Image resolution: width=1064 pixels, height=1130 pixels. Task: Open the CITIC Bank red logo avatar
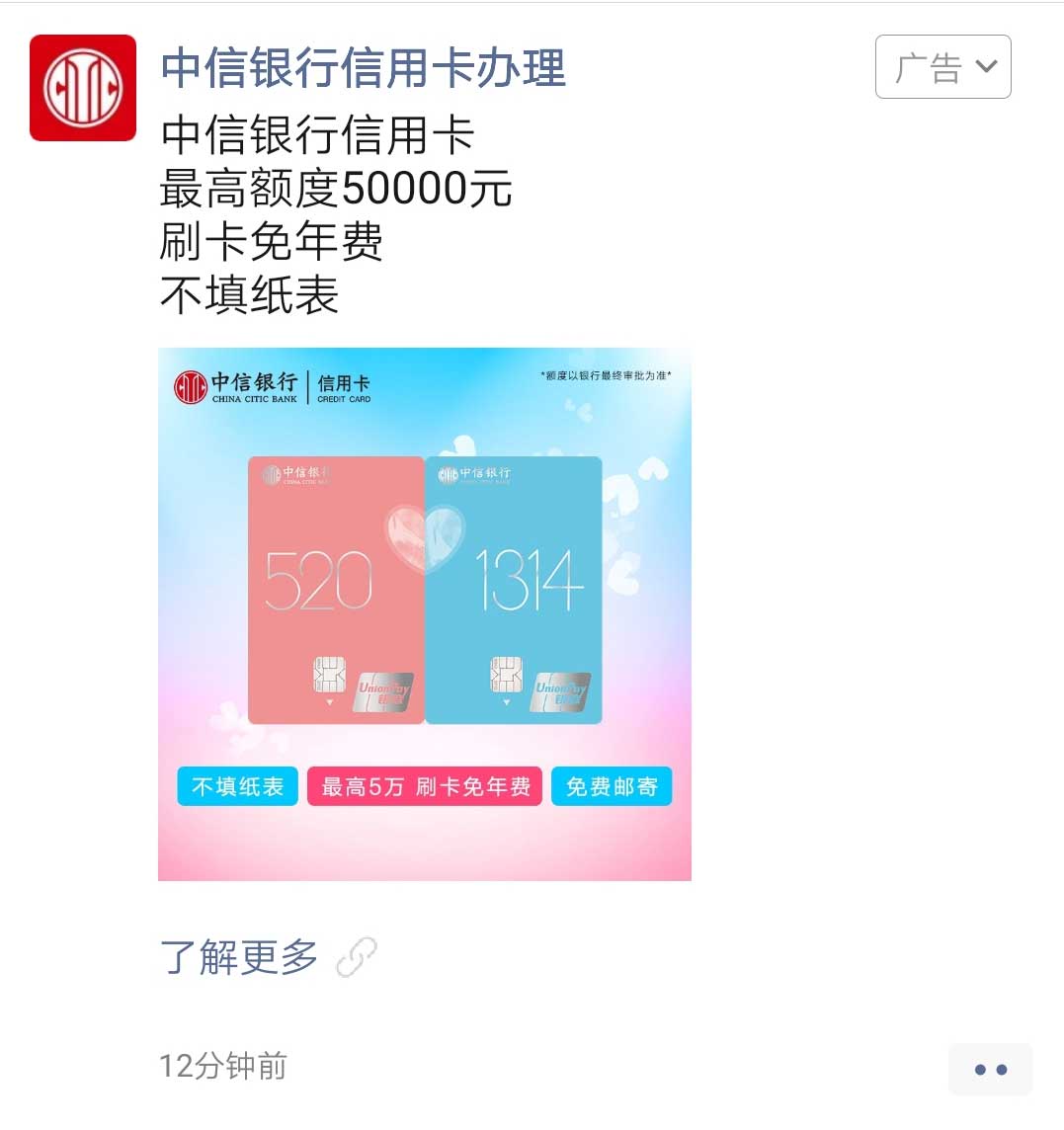83,88
